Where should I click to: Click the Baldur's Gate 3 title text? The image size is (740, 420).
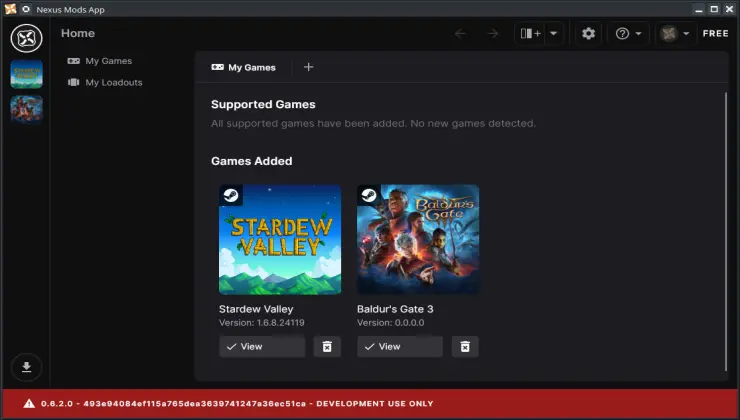(395, 309)
